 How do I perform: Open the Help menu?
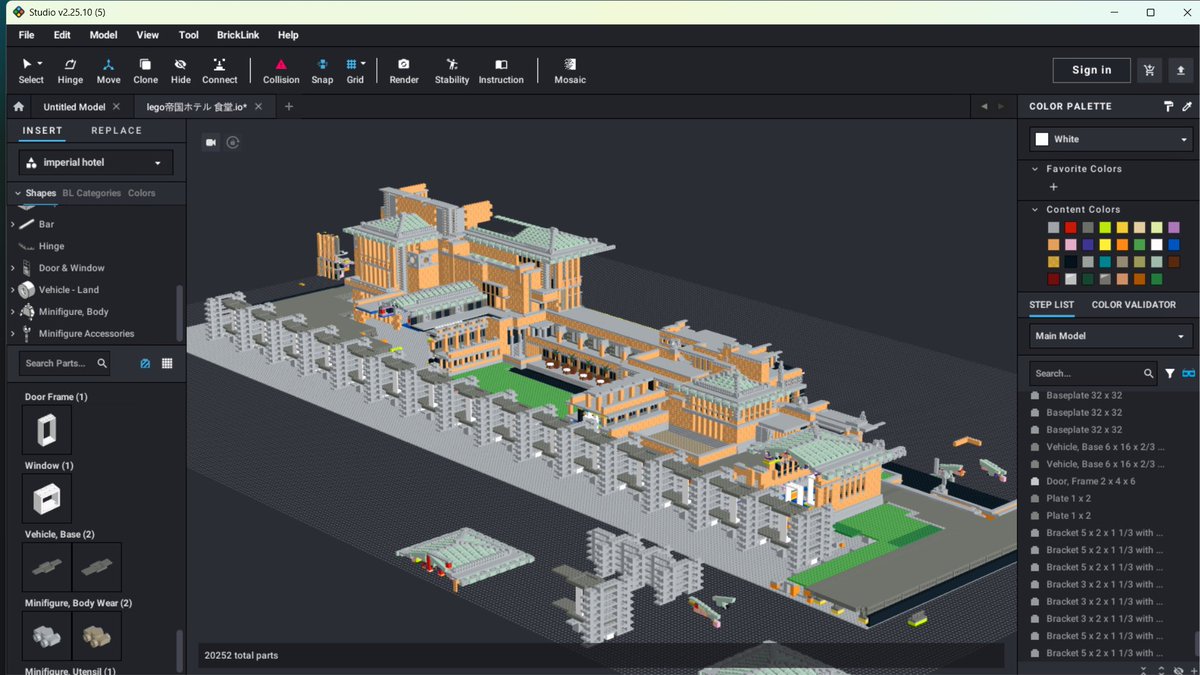point(288,35)
